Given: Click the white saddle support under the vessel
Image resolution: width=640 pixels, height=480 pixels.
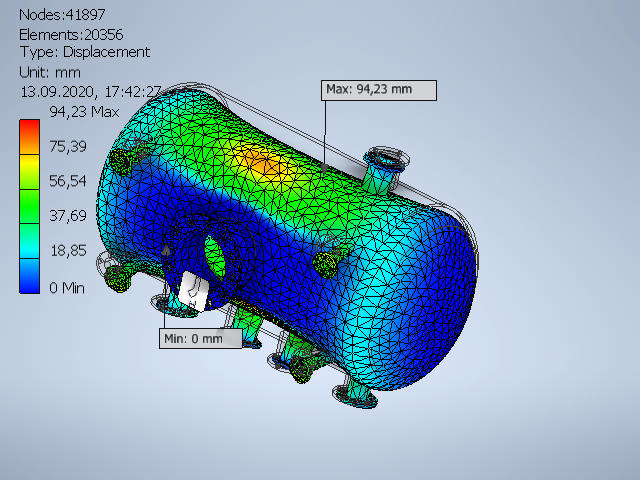Looking at the screenshot, I should pyautogui.click(x=194, y=290).
